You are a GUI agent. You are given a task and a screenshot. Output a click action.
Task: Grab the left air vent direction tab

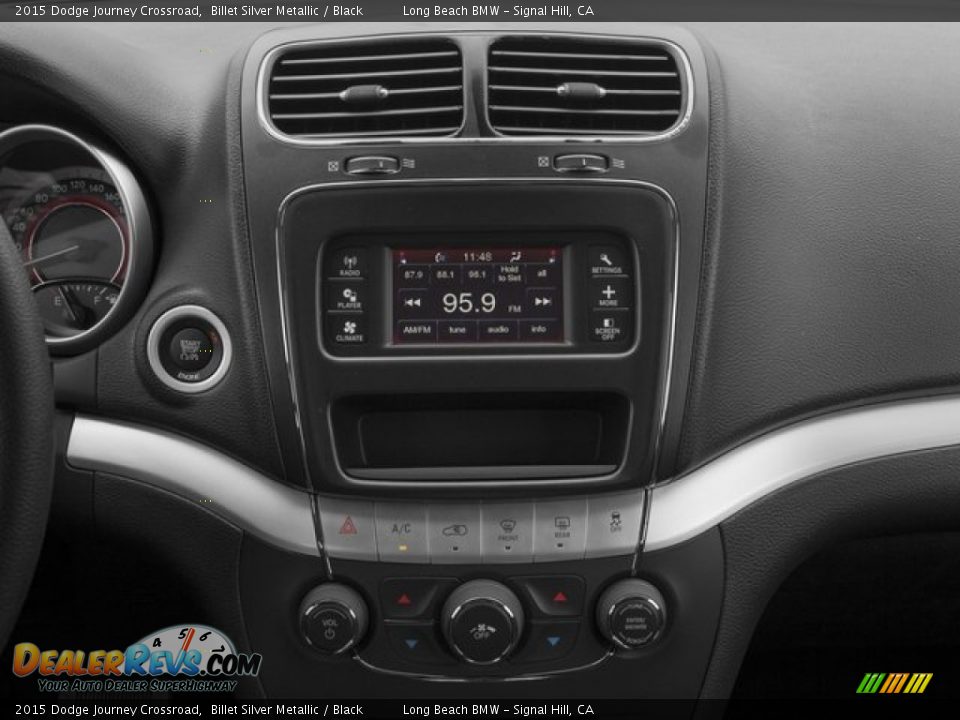364,93
